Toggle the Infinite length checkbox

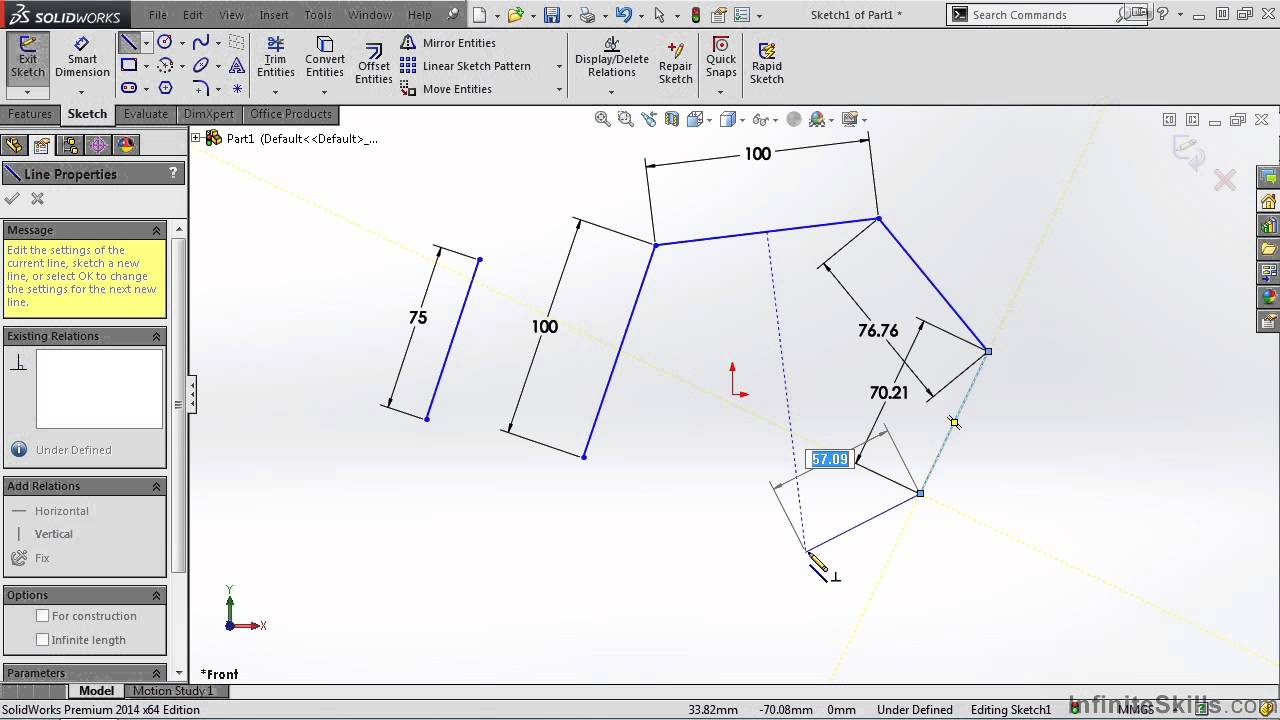click(x=42, y=640)
